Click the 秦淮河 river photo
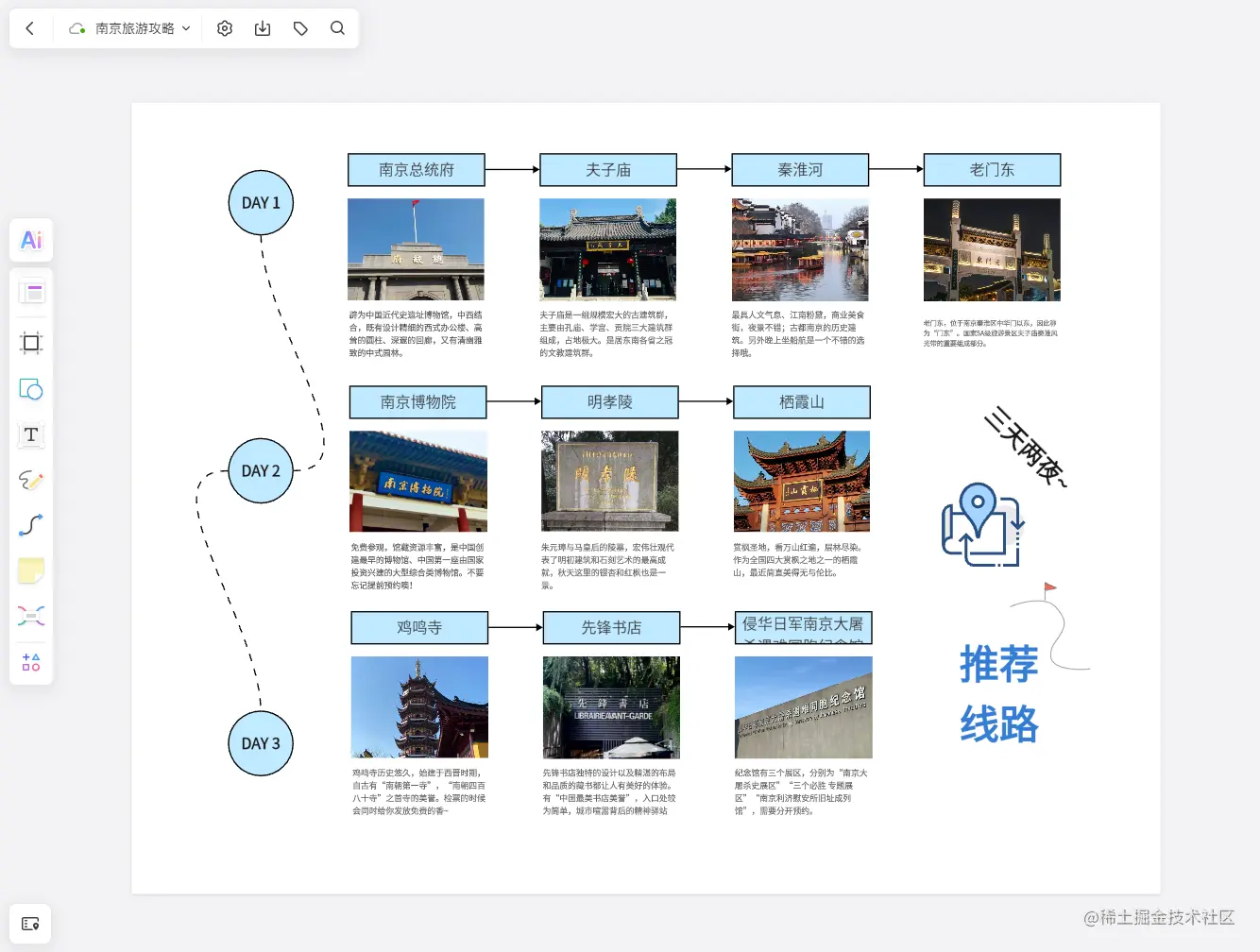Viewport: 1260px width, 952px height. (800, 249)
